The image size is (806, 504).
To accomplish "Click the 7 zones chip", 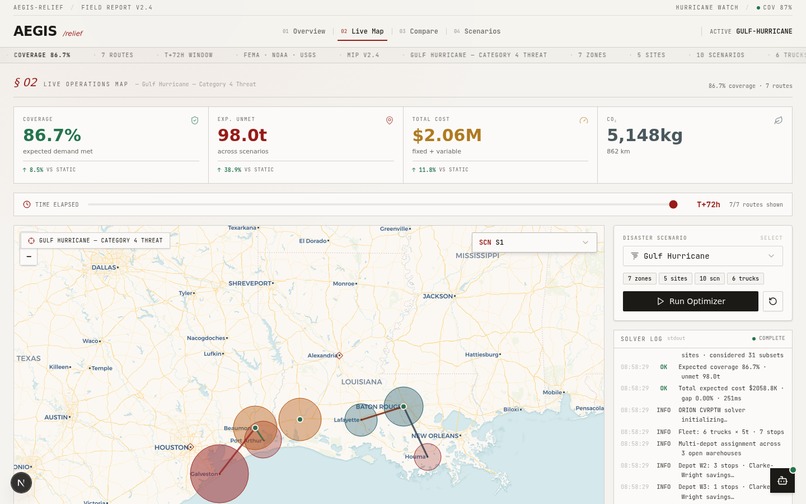I will pos(639,278).
